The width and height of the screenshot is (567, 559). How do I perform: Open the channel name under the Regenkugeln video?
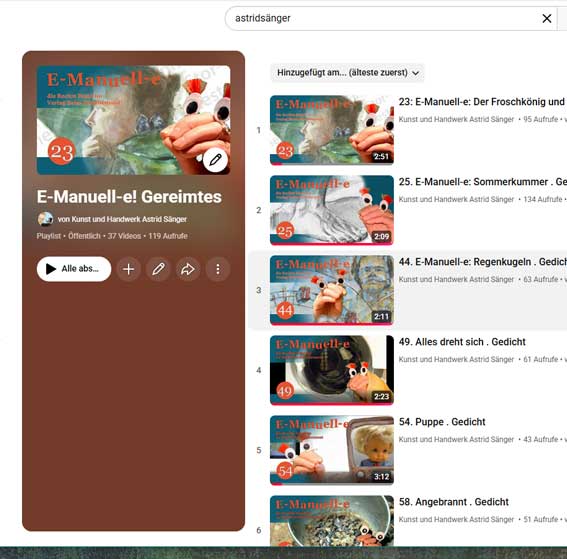tap(456, 280)
